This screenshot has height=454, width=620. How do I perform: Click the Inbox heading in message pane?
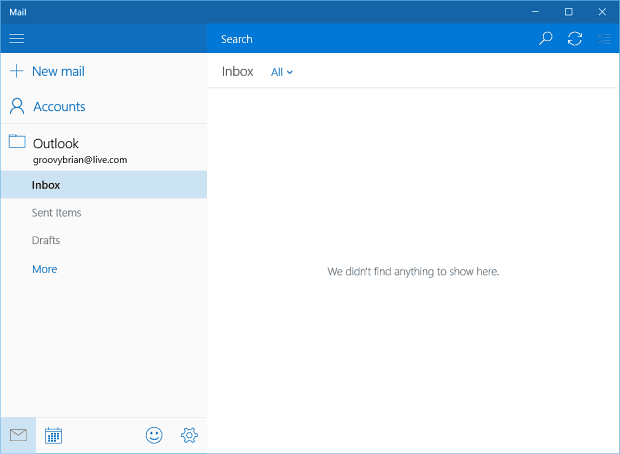click(237, 72)
